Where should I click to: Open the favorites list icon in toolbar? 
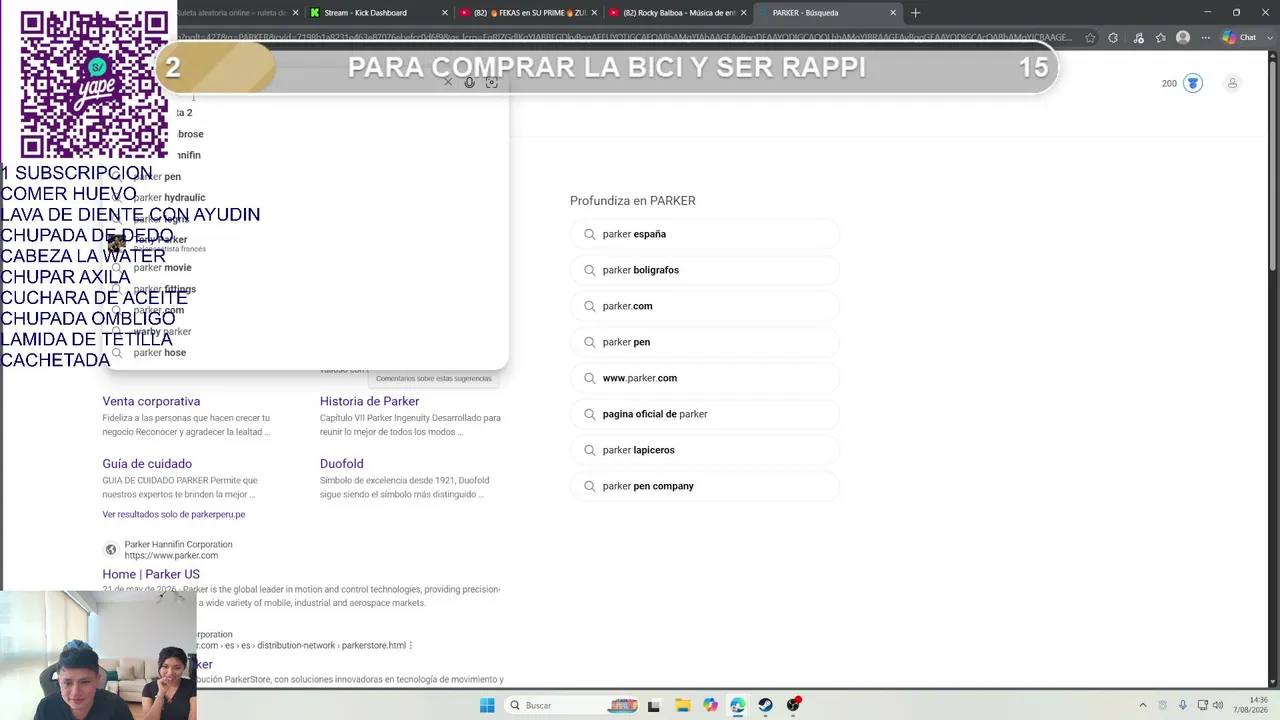click(1161, 38)
